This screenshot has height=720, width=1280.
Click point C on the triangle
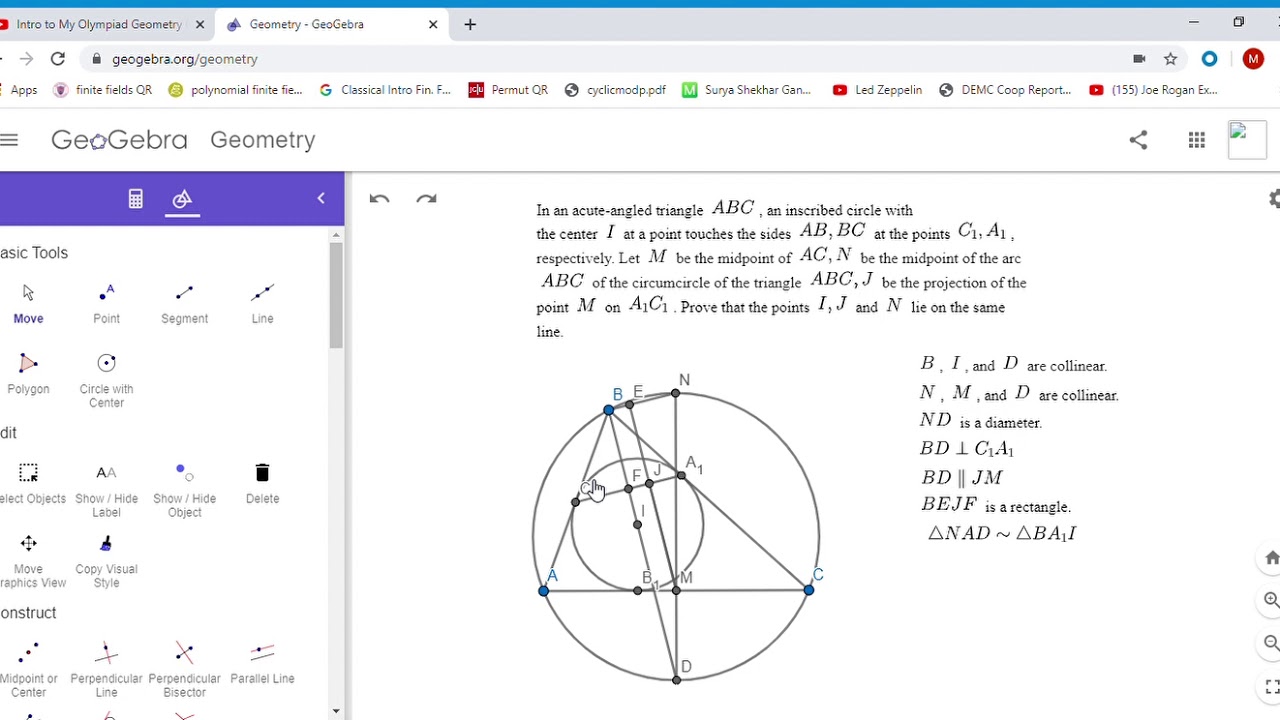point(809,590)
